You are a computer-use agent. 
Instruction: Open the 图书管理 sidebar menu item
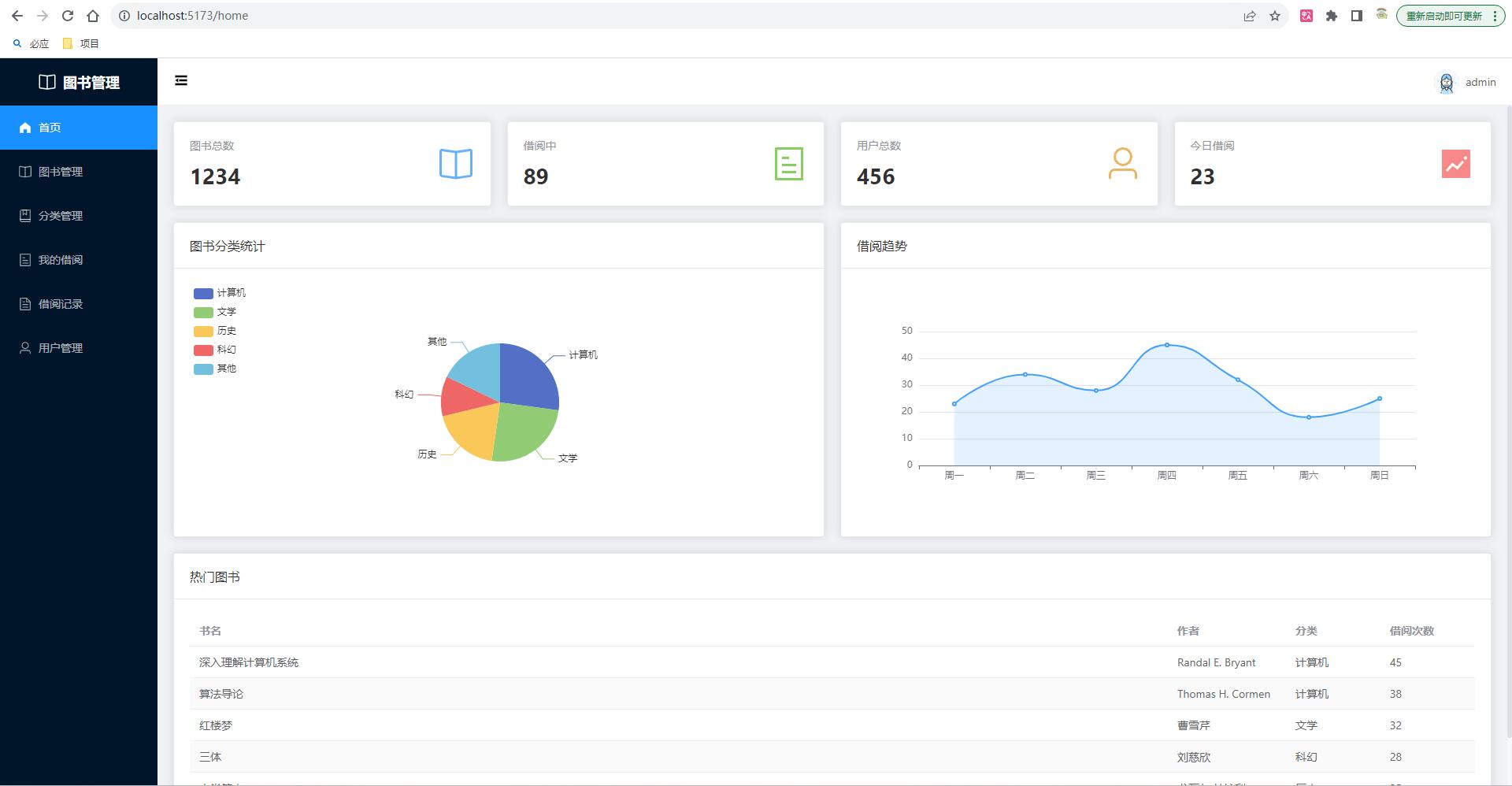61,172
